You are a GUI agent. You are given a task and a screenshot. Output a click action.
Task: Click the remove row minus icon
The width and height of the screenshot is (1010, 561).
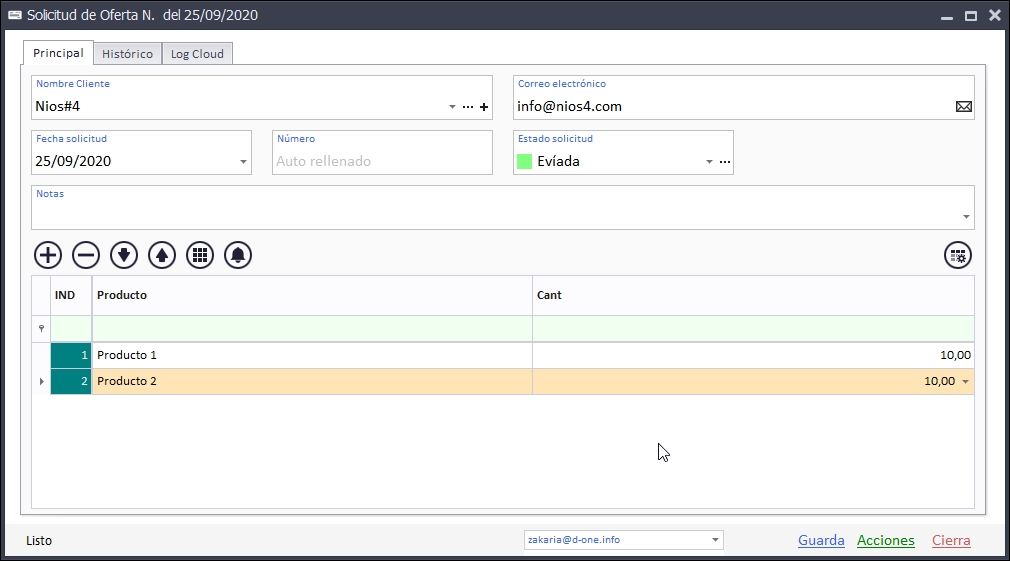tap(86, 255)
